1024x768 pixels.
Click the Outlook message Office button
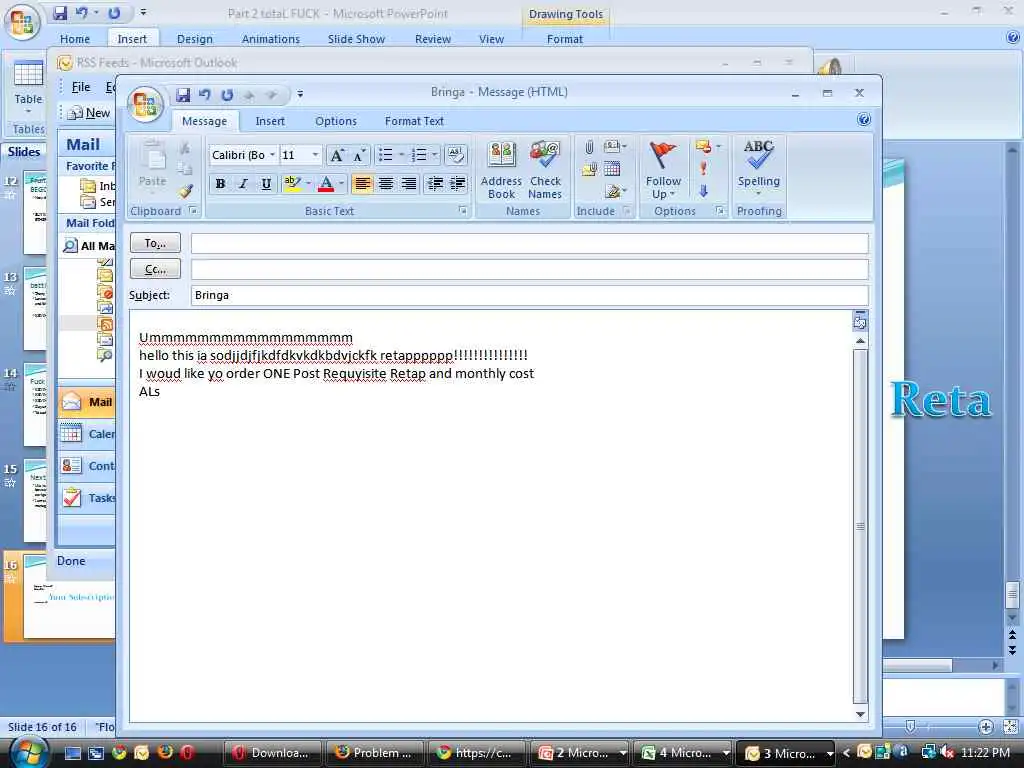[x=146, y=103]
